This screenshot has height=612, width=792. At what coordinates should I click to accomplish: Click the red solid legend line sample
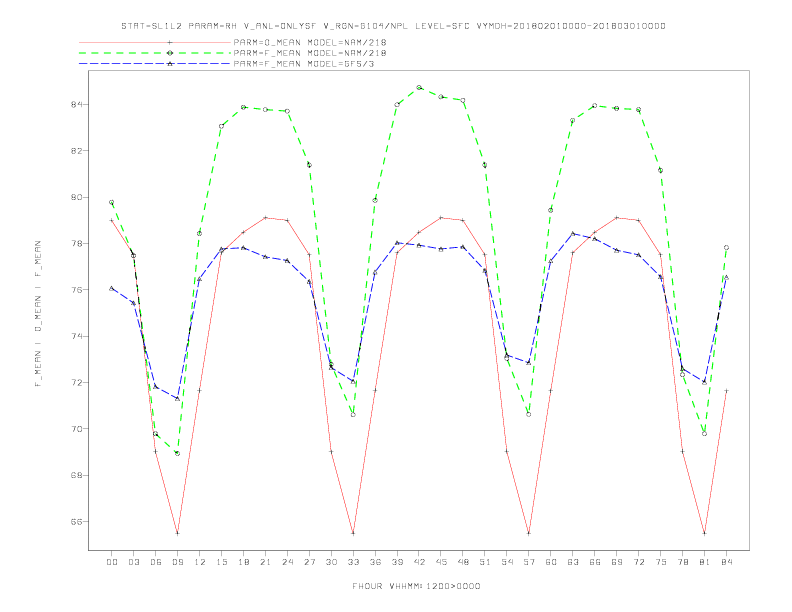pos(155,42)
